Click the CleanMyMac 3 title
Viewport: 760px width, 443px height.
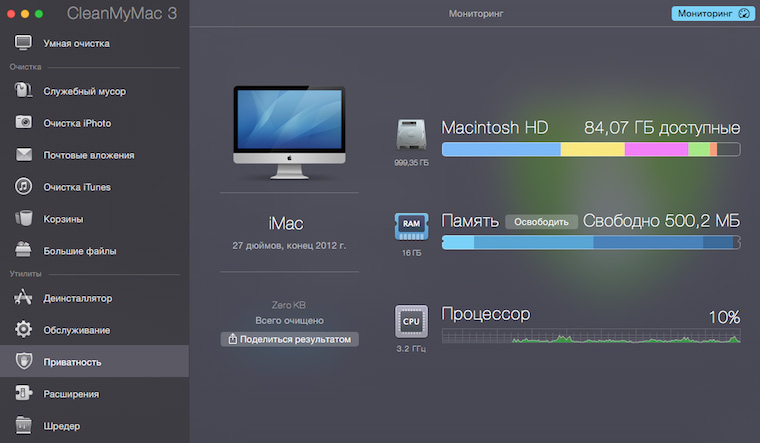tap(122, 14)
